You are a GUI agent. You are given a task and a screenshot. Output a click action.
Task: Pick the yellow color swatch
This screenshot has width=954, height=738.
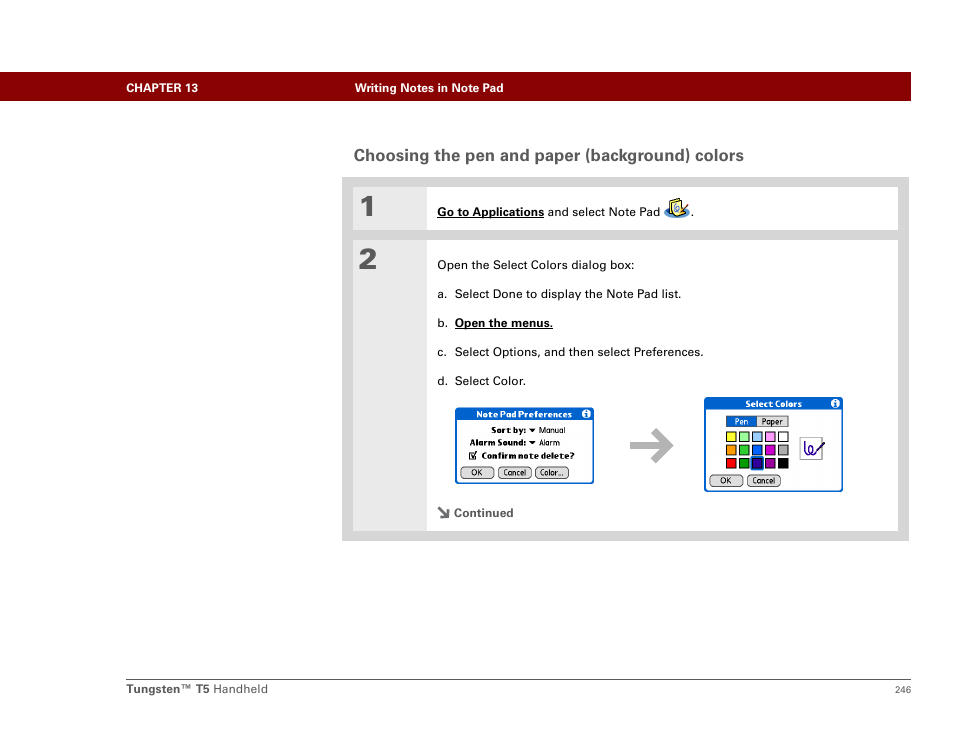tap(731, 437)
